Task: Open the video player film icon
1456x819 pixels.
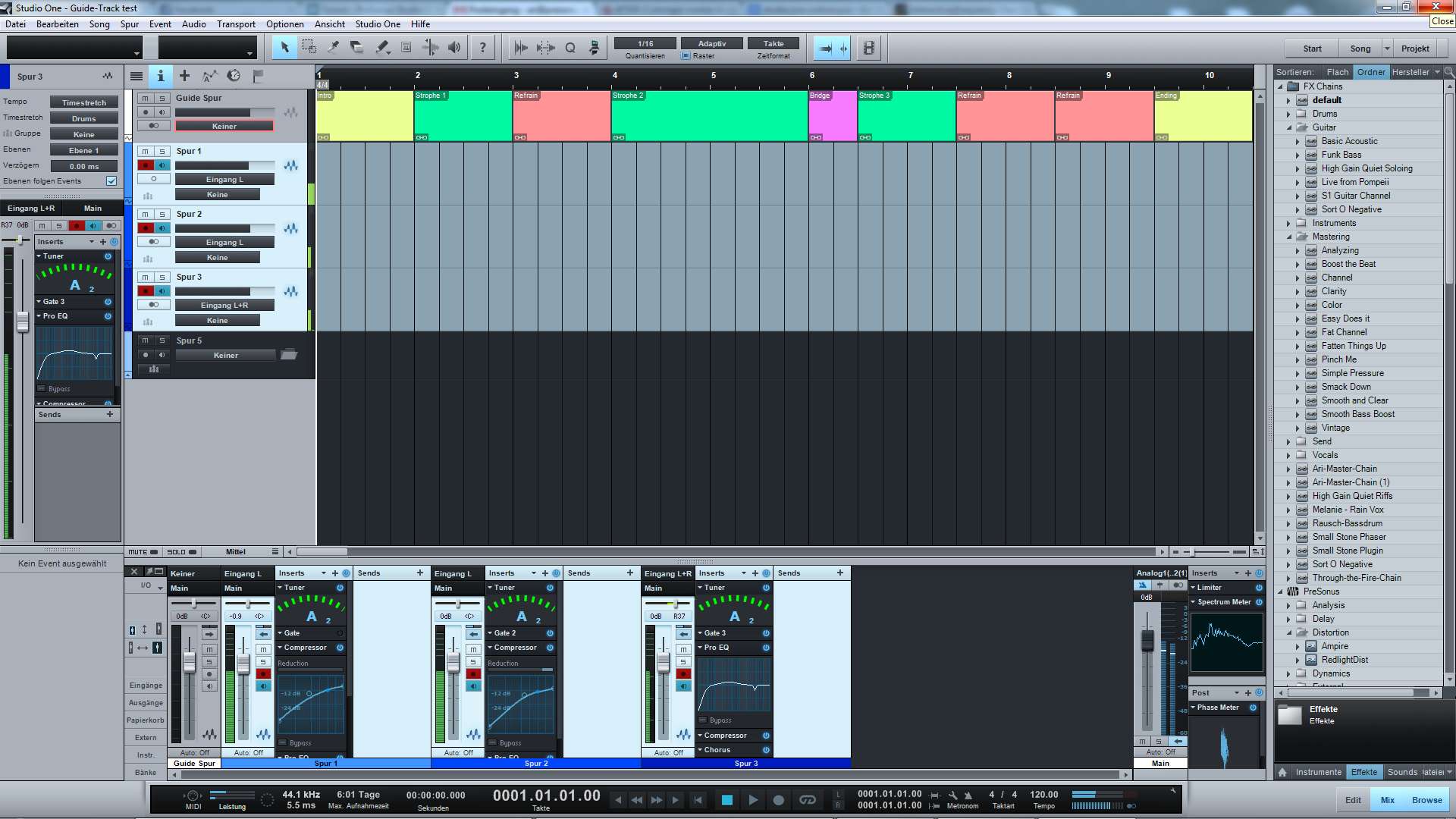Action: (x=869, y=48)
